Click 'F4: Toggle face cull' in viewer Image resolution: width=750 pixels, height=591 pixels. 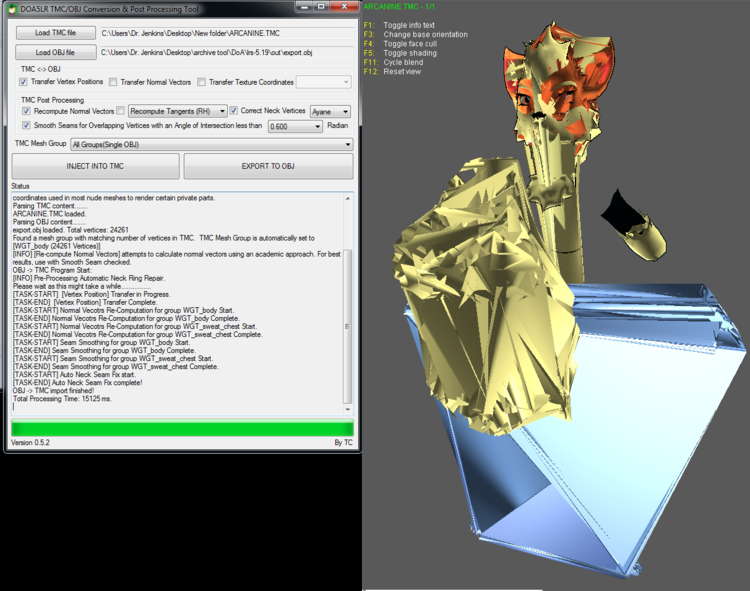pyautogui.click(x=400, y=44)
